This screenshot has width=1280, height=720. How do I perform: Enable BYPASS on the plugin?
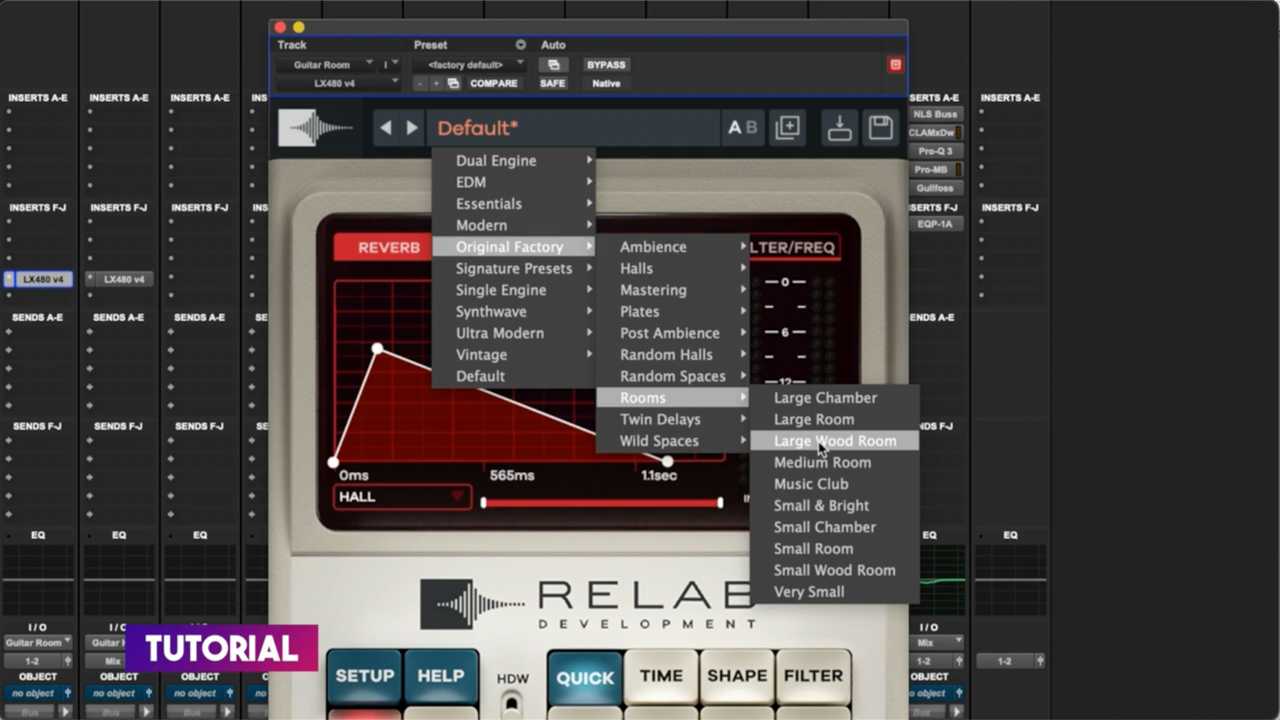pyautogui.click(x=605, y=64)
